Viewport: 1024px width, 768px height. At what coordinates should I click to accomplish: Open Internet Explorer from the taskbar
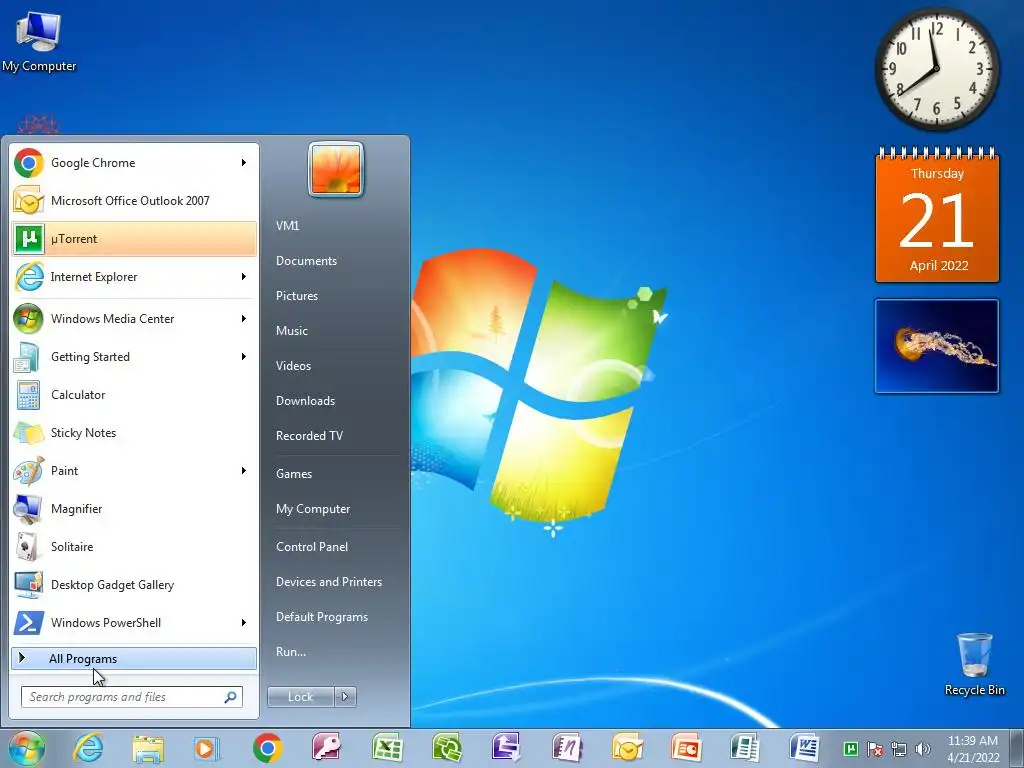coord(88,748)
